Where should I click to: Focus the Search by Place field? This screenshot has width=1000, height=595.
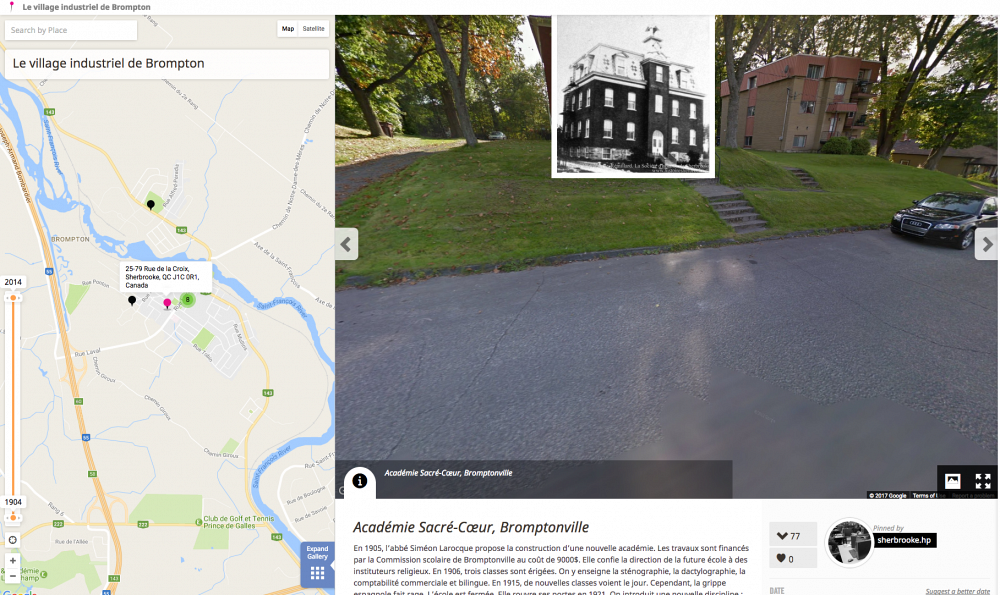(x=71, y=30)
